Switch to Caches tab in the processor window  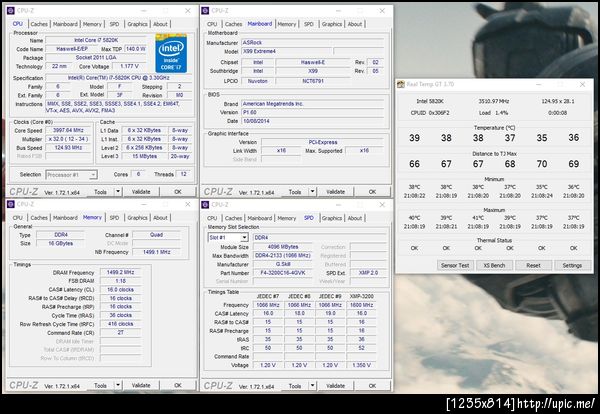pyautogui.click(x=38, y=22)
